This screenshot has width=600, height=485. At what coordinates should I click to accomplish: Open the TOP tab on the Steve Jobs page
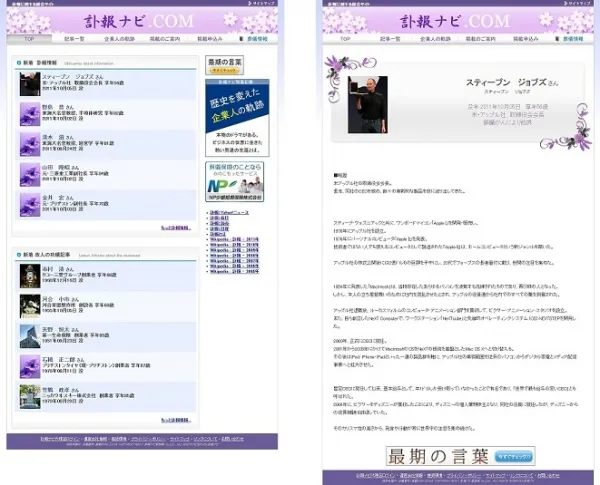pos(345,39)
